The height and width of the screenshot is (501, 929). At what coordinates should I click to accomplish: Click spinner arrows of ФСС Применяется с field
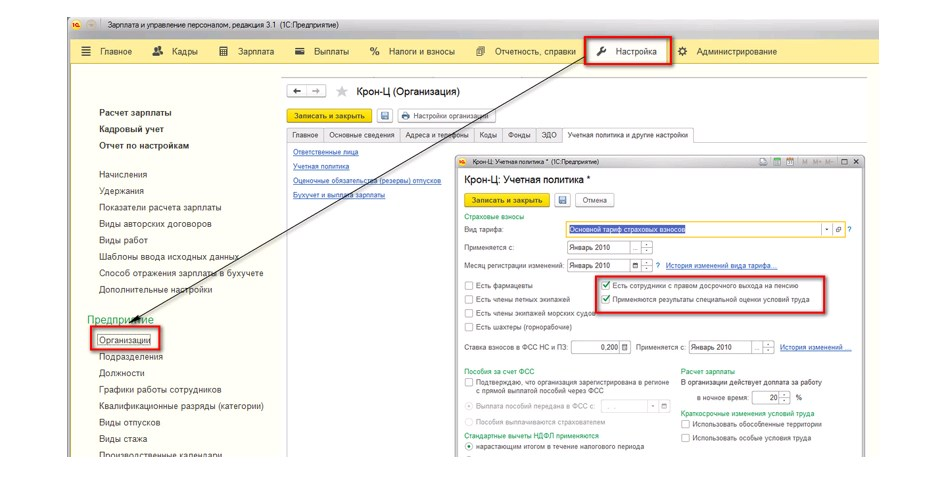pyautogui.click(x=768, y=348)
